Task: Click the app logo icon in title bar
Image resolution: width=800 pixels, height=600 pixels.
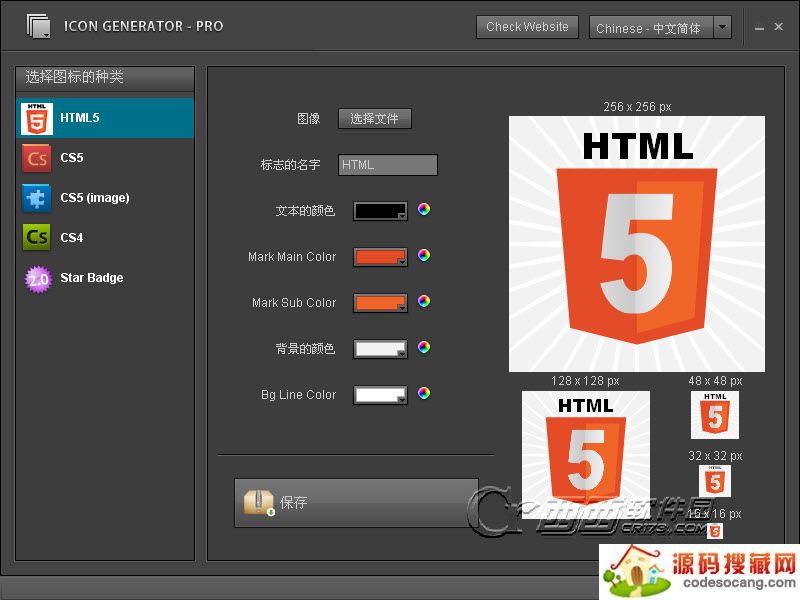Action: 39,26
